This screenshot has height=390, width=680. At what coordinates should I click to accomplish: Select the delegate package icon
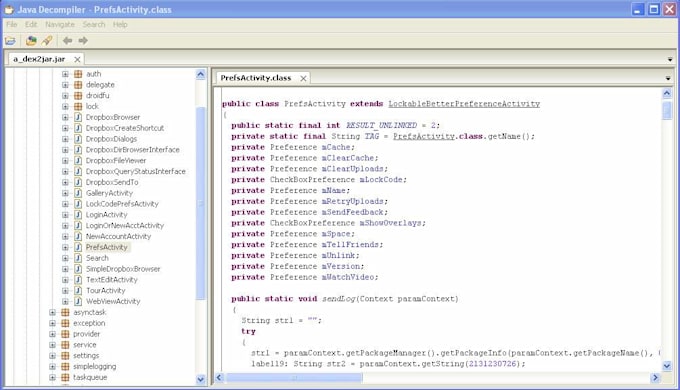click(78, 85)
